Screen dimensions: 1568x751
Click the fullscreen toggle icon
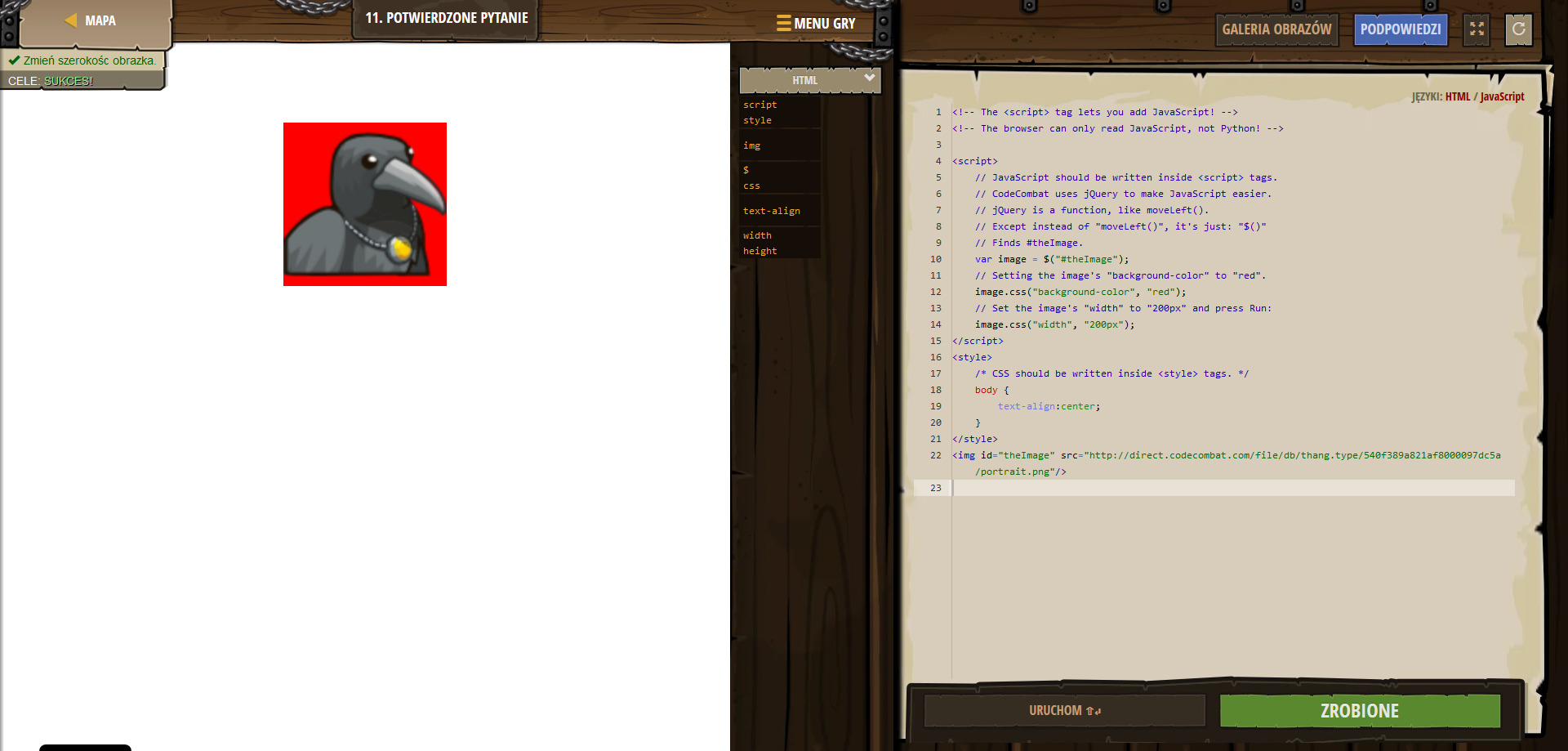(1477, 29)
